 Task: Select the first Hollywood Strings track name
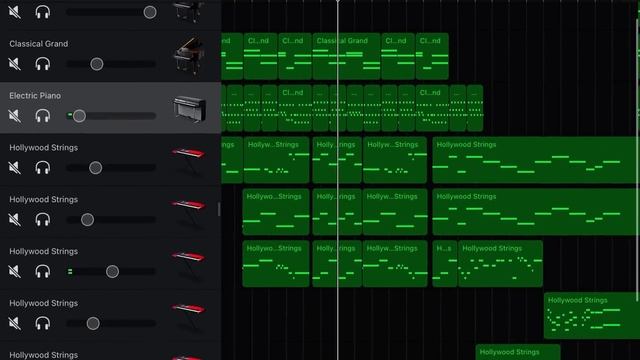[x=44, y=147]
